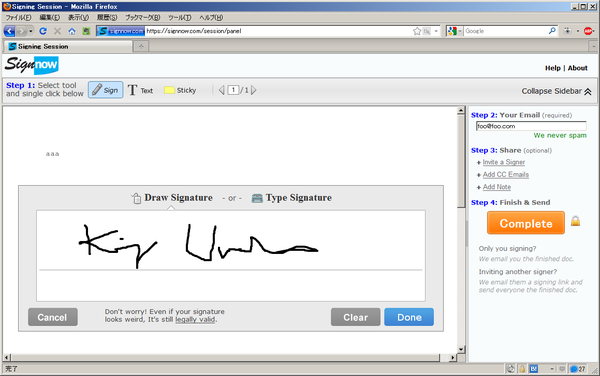Select the Sticky note tool
Screen dimensions: 600x376
point(180,90)
